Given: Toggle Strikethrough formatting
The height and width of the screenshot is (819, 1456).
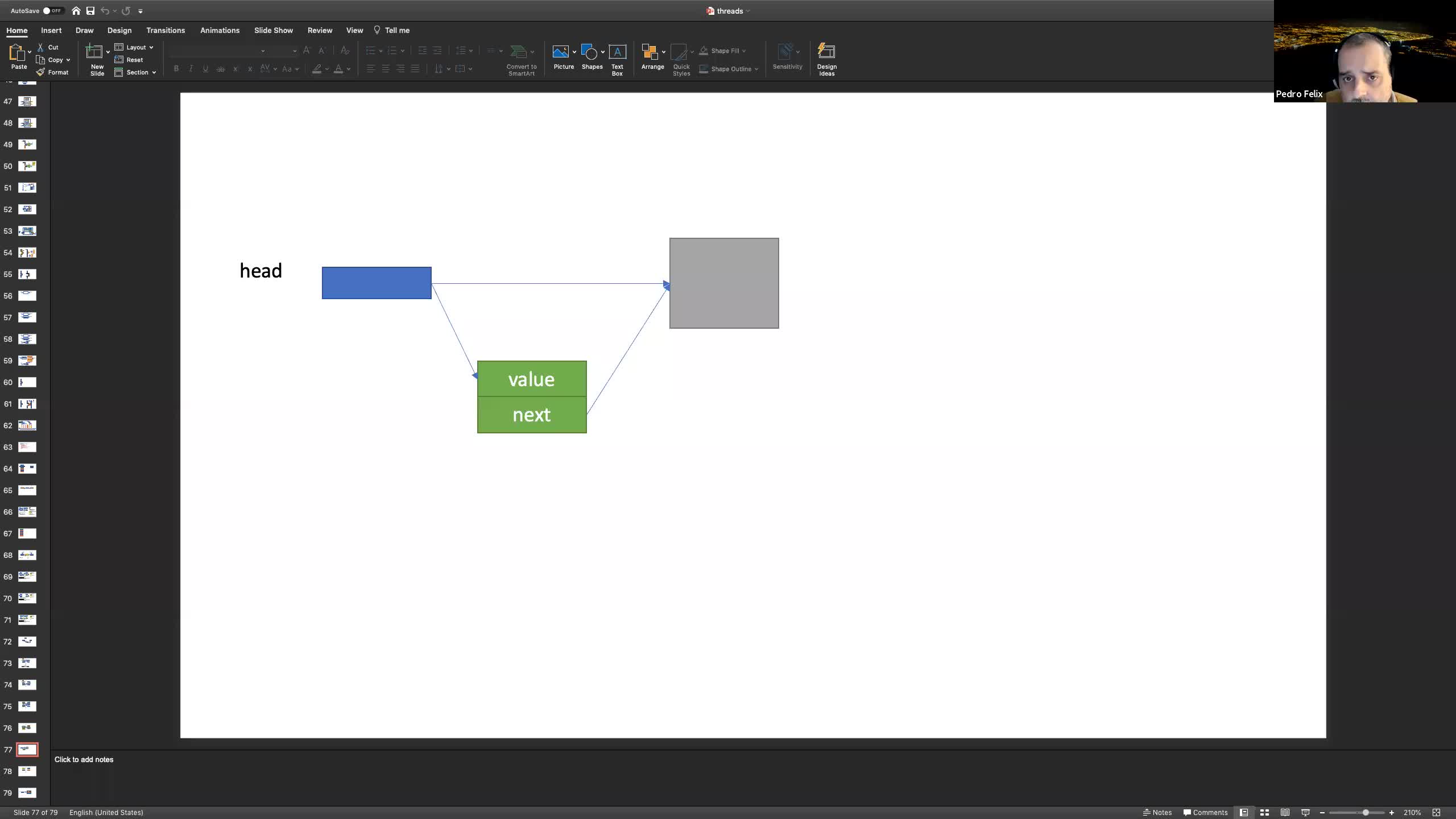Looking at the screenshot, I should [x=221, y=69].
